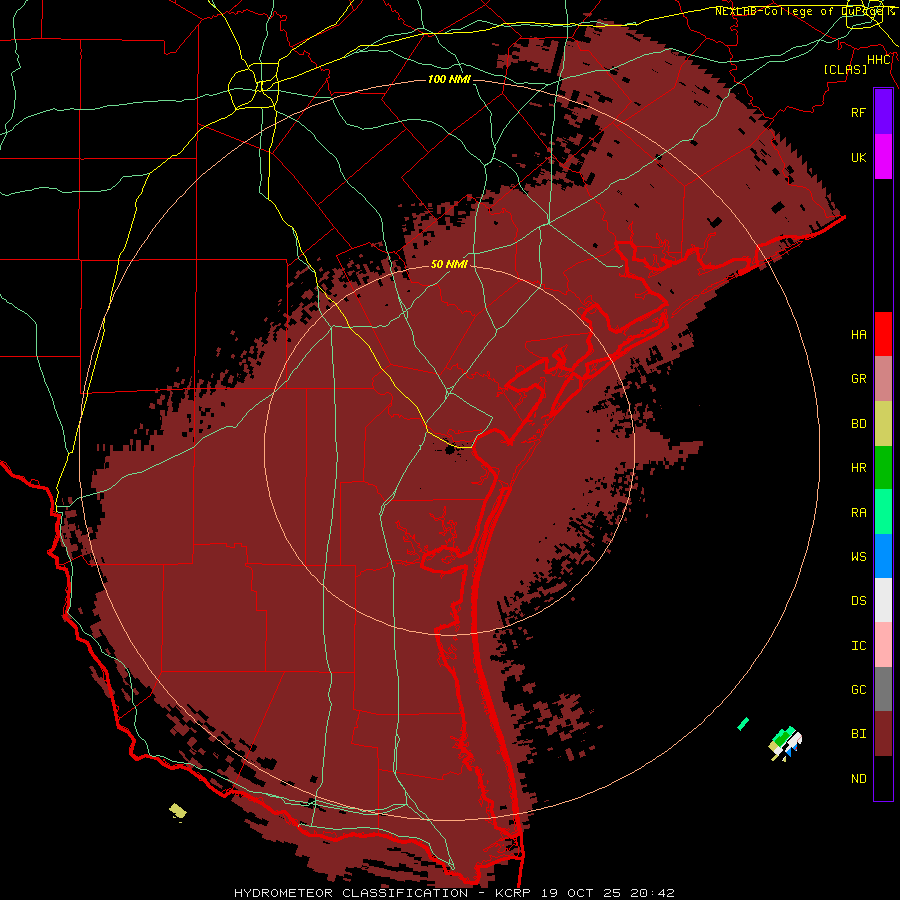Click the WS blue legend swatch

[883, 556]
